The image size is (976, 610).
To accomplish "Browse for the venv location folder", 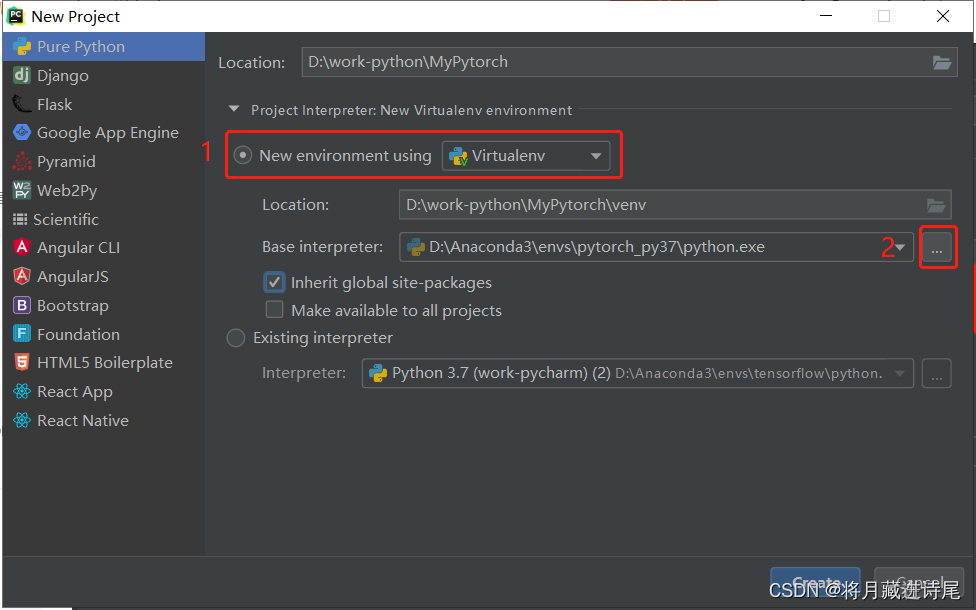I will pyautogui.click(x=936, y=205).
